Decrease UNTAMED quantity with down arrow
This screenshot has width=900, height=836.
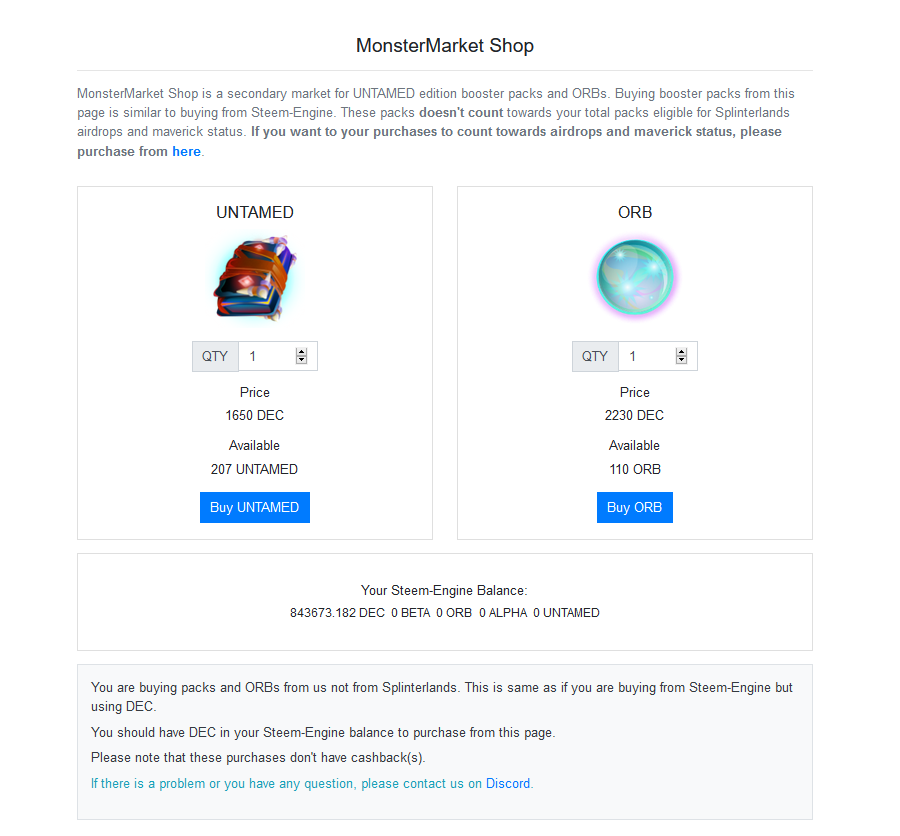tap(301, 360)
